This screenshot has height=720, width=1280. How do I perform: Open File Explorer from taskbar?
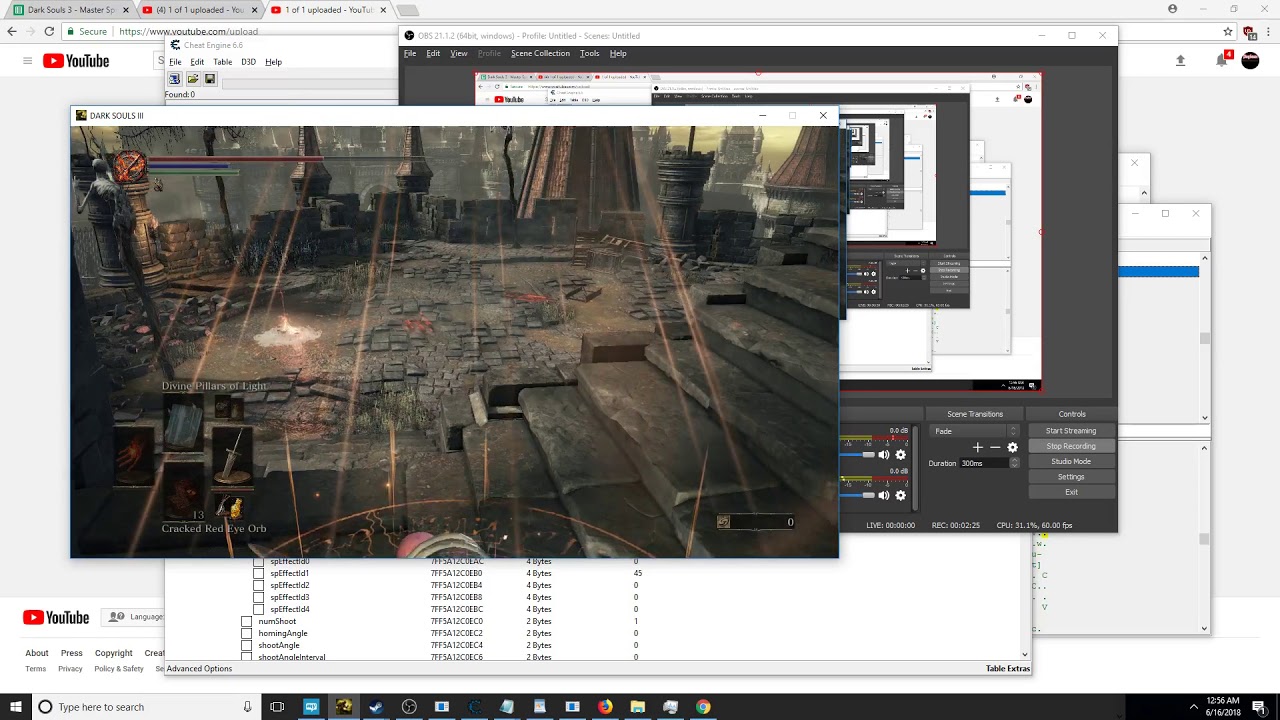pos(638,707)
